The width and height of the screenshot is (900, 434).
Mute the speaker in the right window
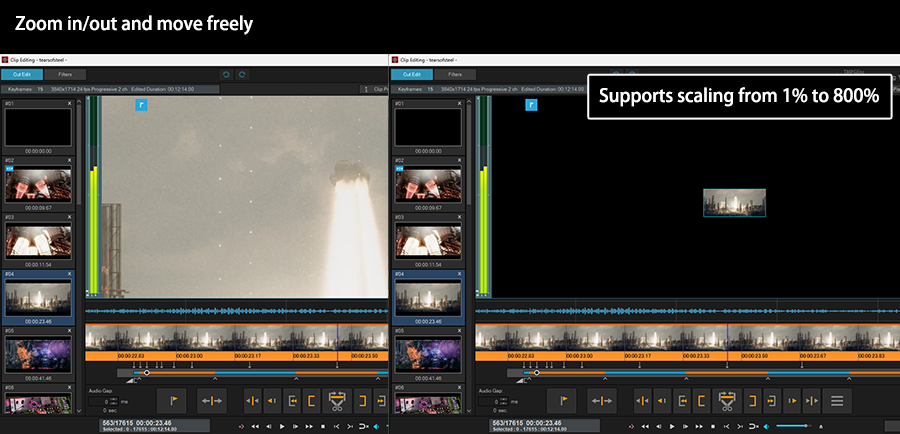click(766, 427)
